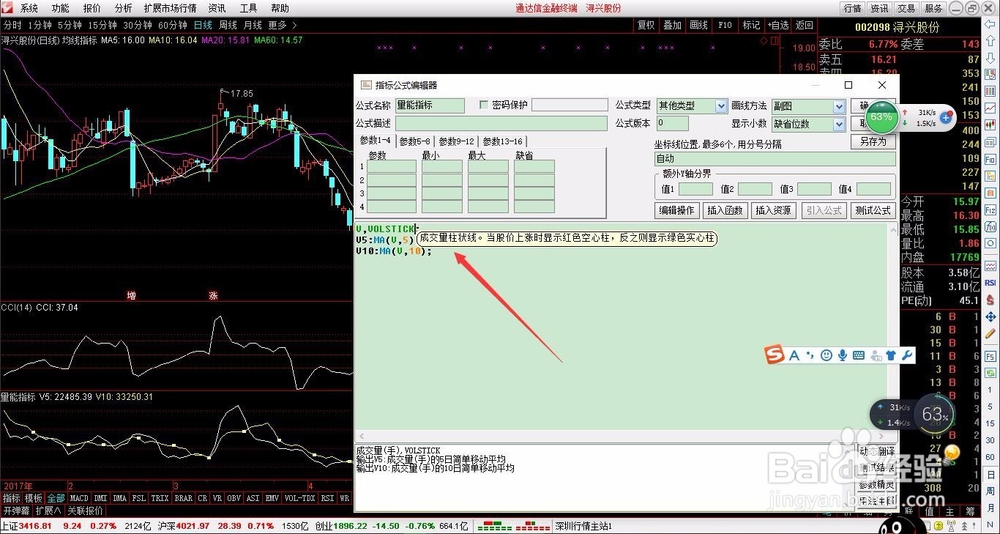Click the down arrow sidebar icon
This screenshot has height=534, width=1000.
[990, 59]
